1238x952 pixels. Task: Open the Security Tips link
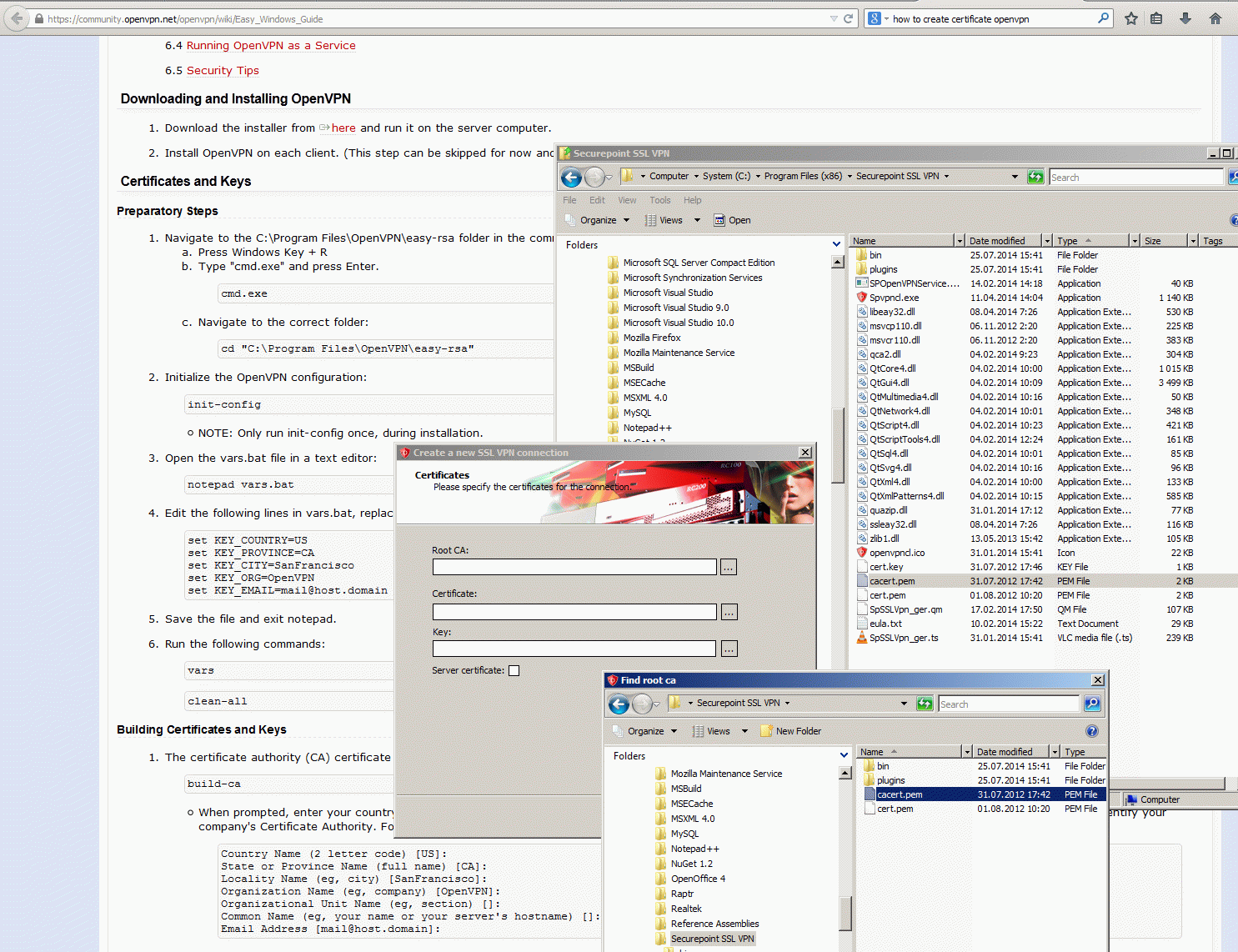click(223, 71)
